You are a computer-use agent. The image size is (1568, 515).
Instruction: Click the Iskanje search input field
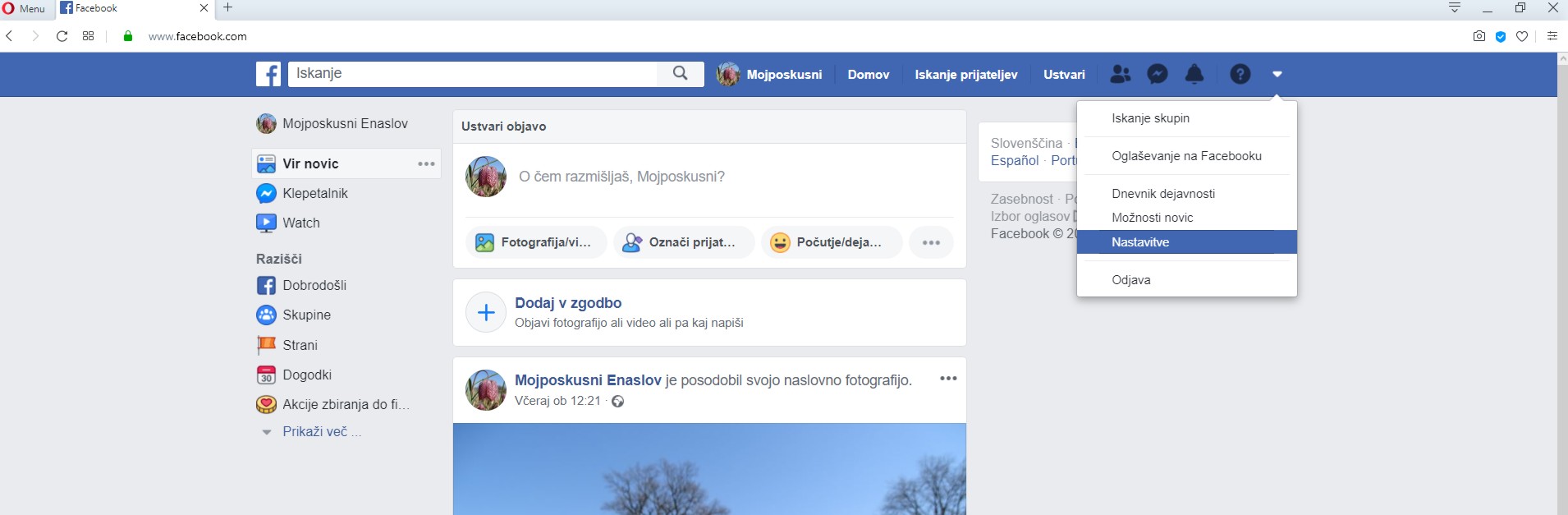(x=472, y=73)
